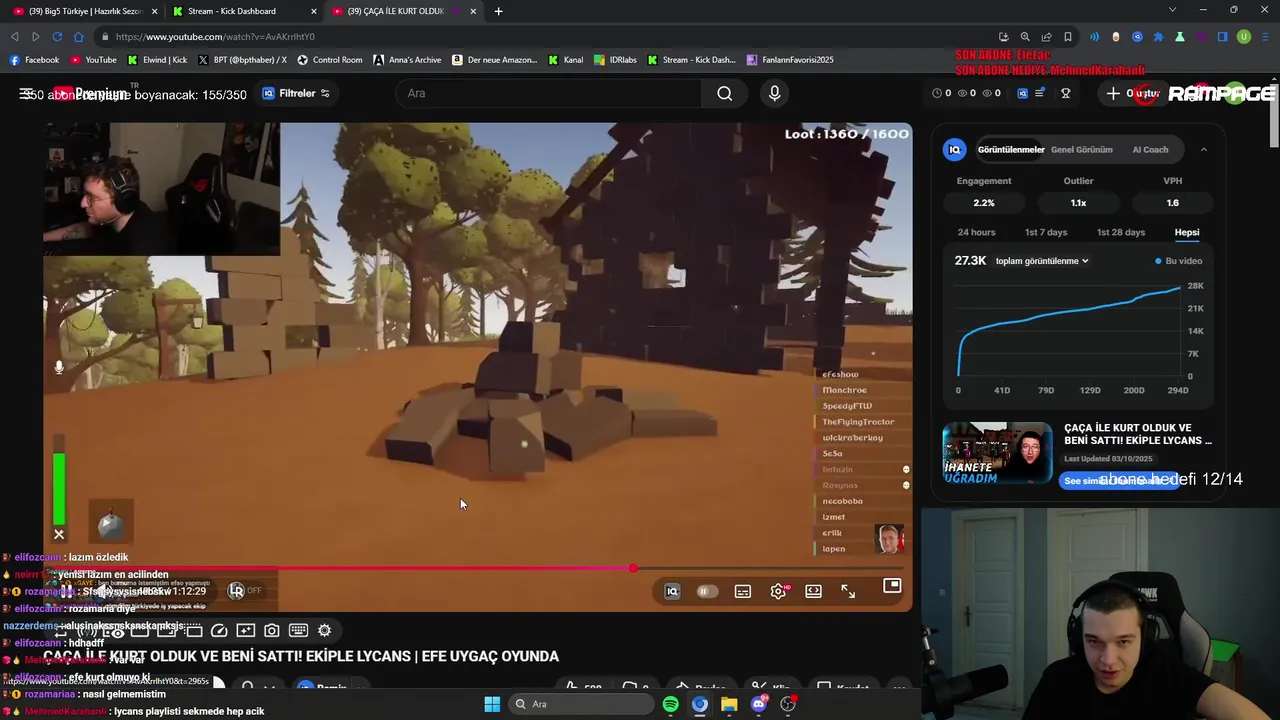
Task: Open the player settings gear
Action: [x=778, y=591]
